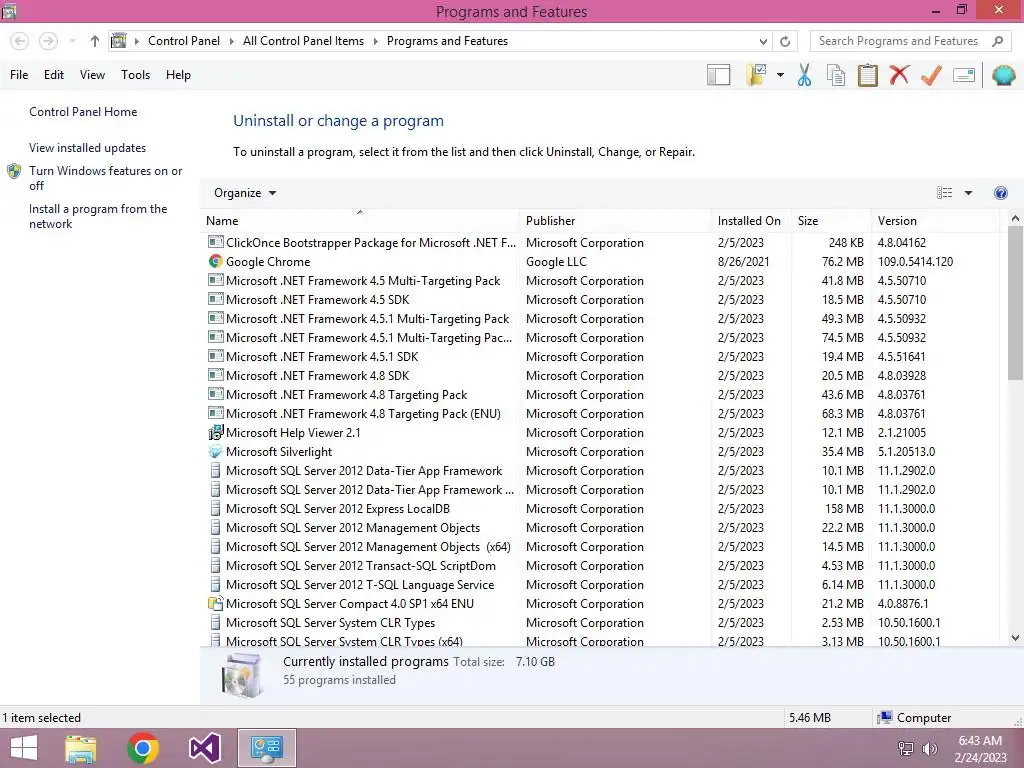
Task: Go up one level with Up arrow
Action: click(x=95, y=41)
